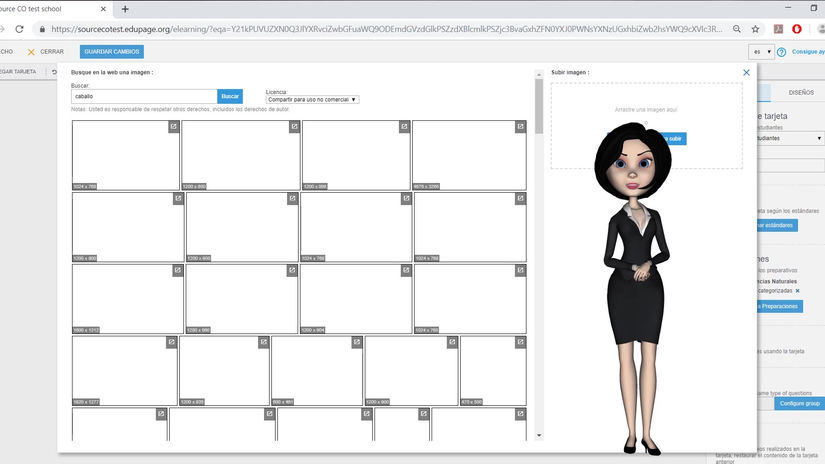Open third row, fourth image externally
The image size is (825, 464).
pyautogui.click(x=520, y=270)
